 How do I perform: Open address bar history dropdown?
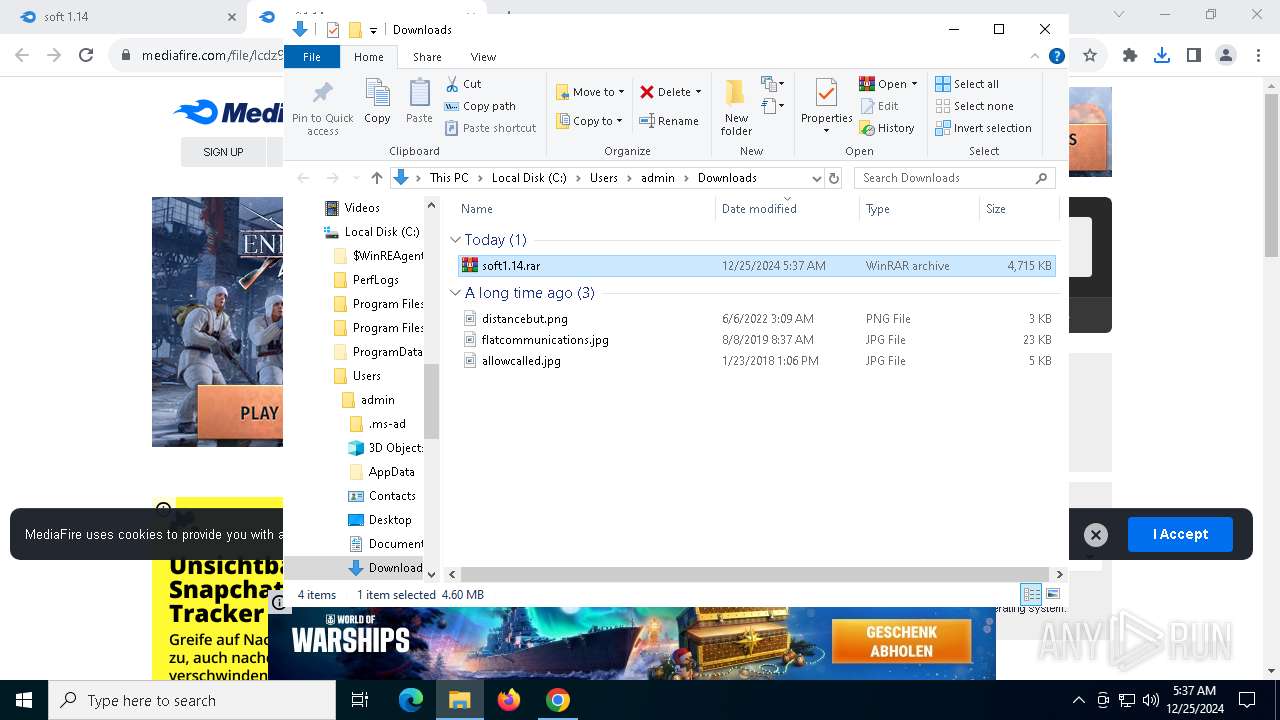pyautogui.click(x=816, y=178)
